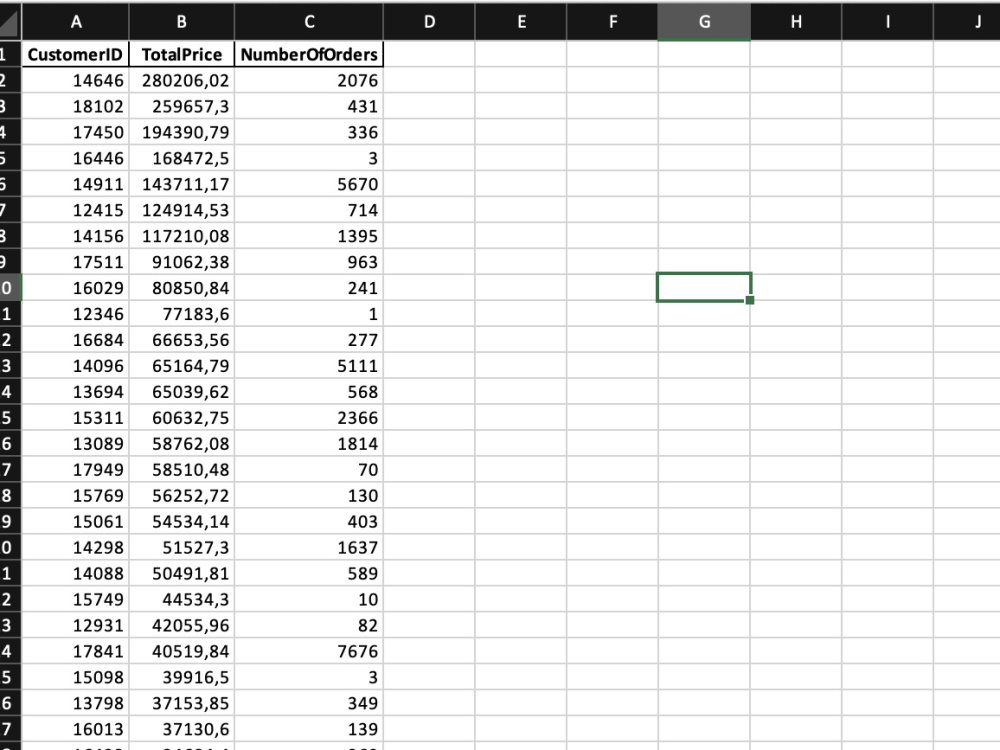This screenshot has width=1000, height=750.
Task: Select highlighted column G header
Action: pos(704,22)
